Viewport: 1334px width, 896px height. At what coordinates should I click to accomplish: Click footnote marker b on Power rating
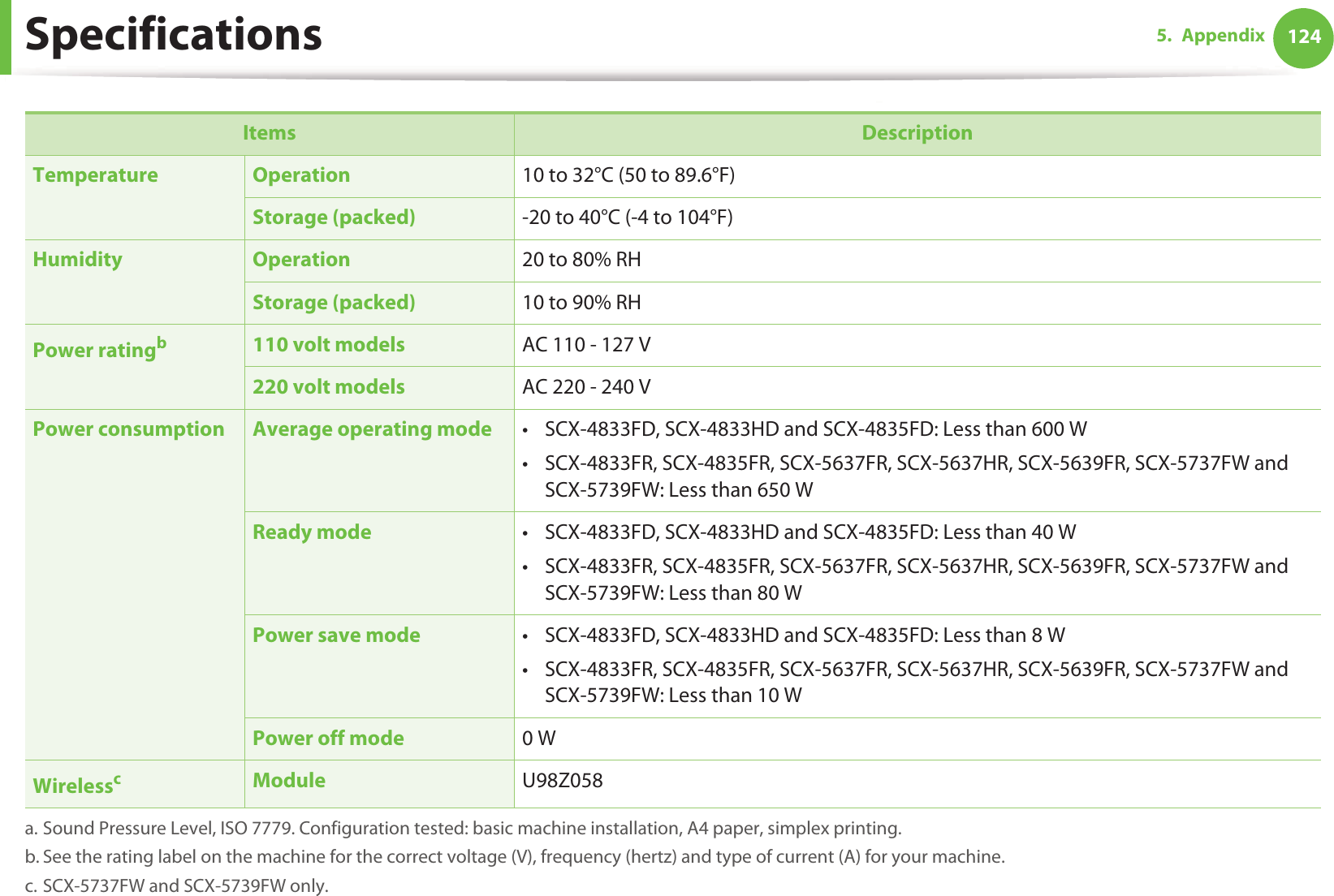click(x=162, y=342)
